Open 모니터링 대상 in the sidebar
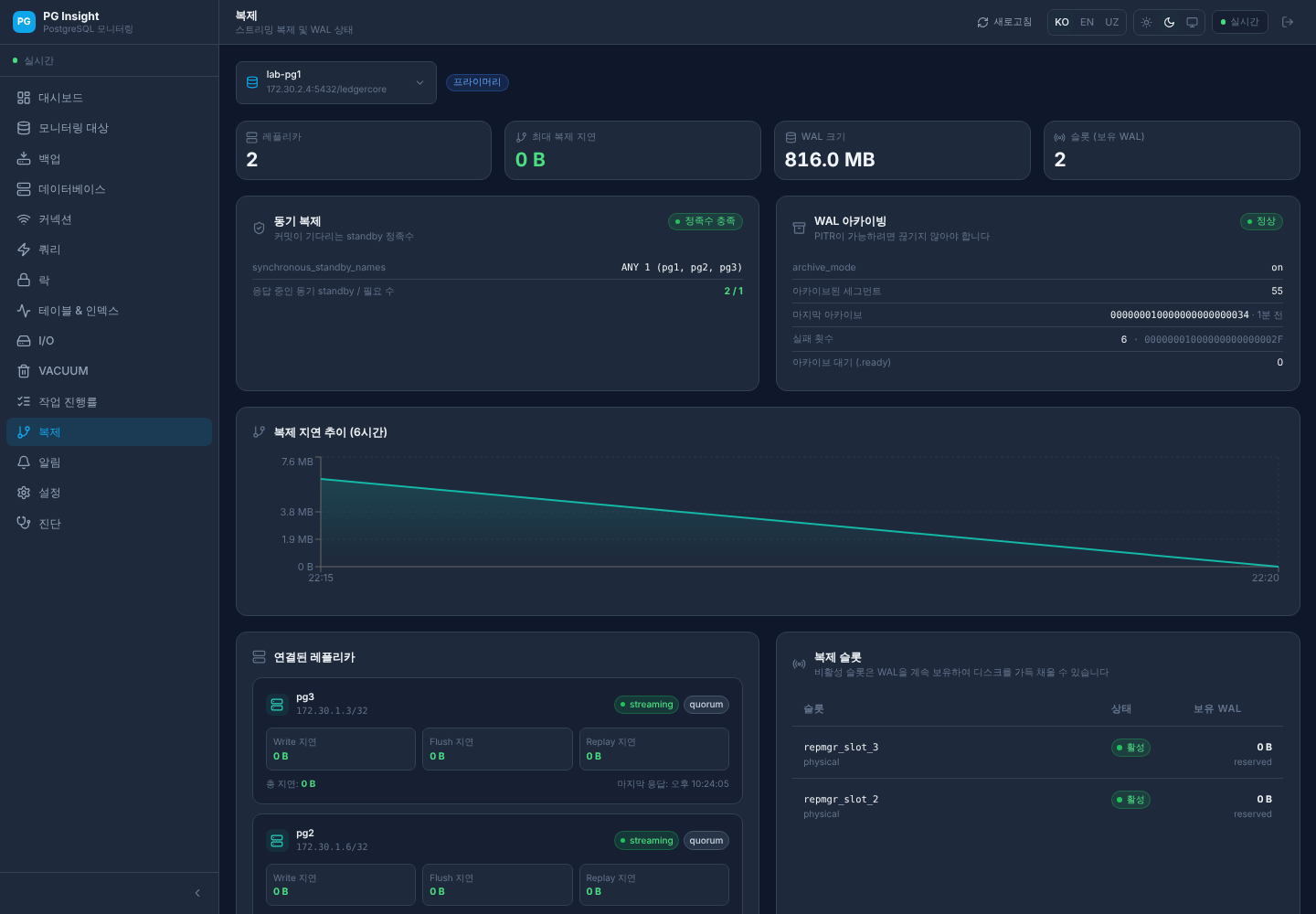This screenshot has width=1316, height=914. point(109,128)
